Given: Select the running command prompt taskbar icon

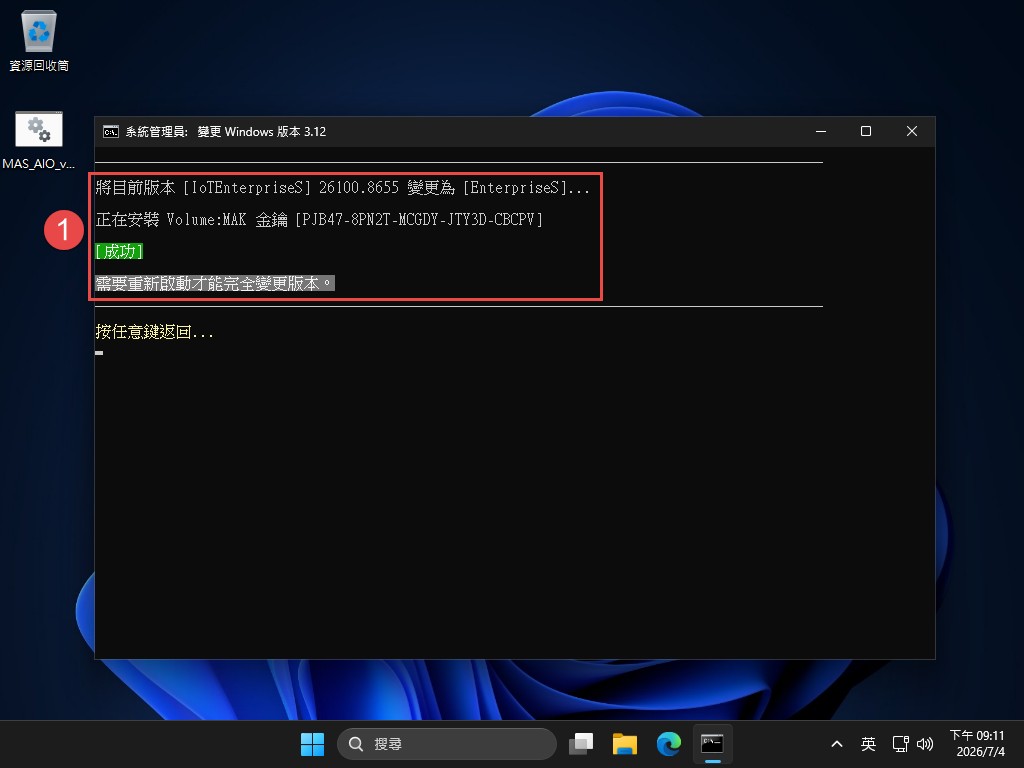Looking at the screenshot, I should 712,744.
